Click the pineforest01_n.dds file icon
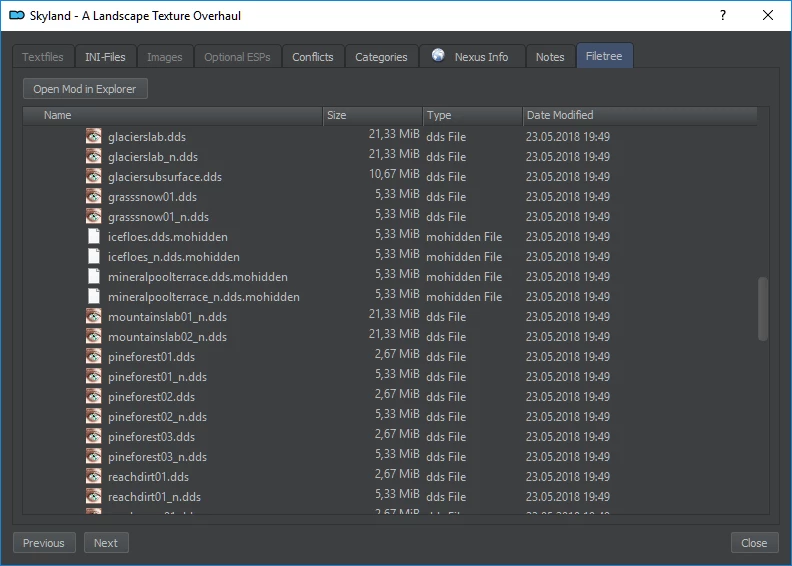Screen dimensions: 792x566 click(93, 377)
